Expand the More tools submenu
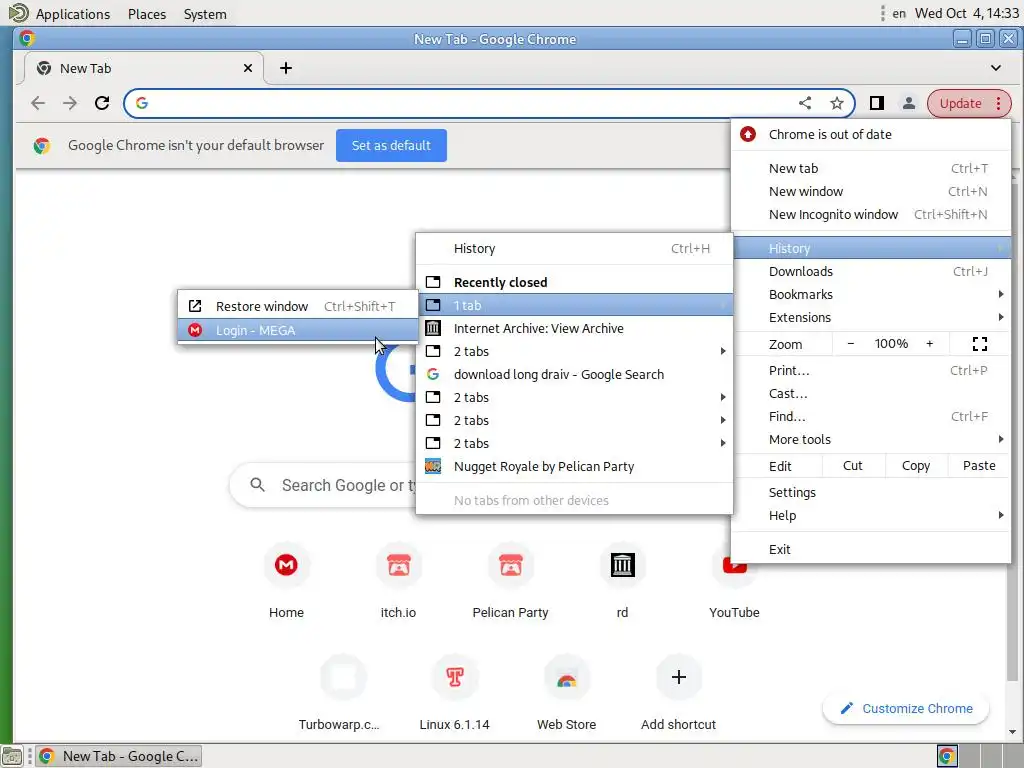Viewport: 1024px width, 768px height. click(871, 440)
